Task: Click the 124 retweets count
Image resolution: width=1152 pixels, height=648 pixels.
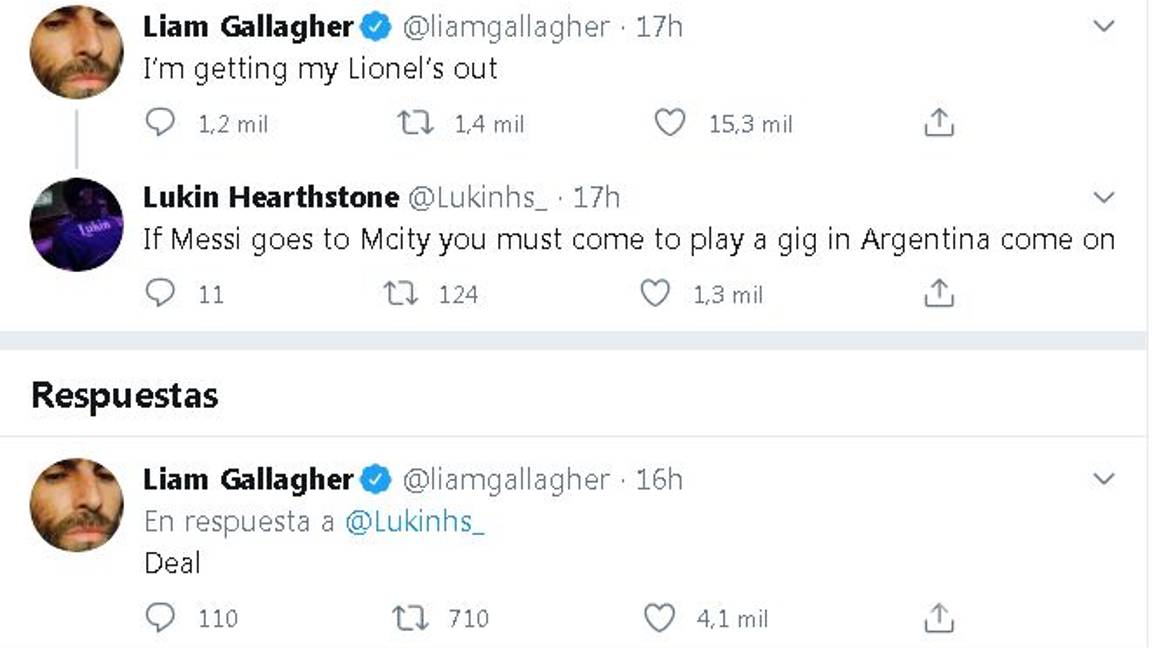Action: [459, 293]
